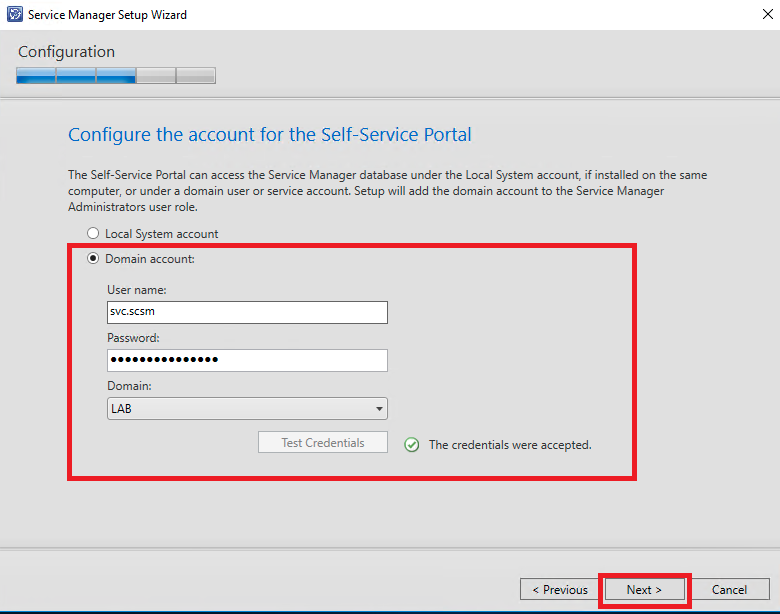Click the Self-Service Portal account heading

[x=270, y=135]
